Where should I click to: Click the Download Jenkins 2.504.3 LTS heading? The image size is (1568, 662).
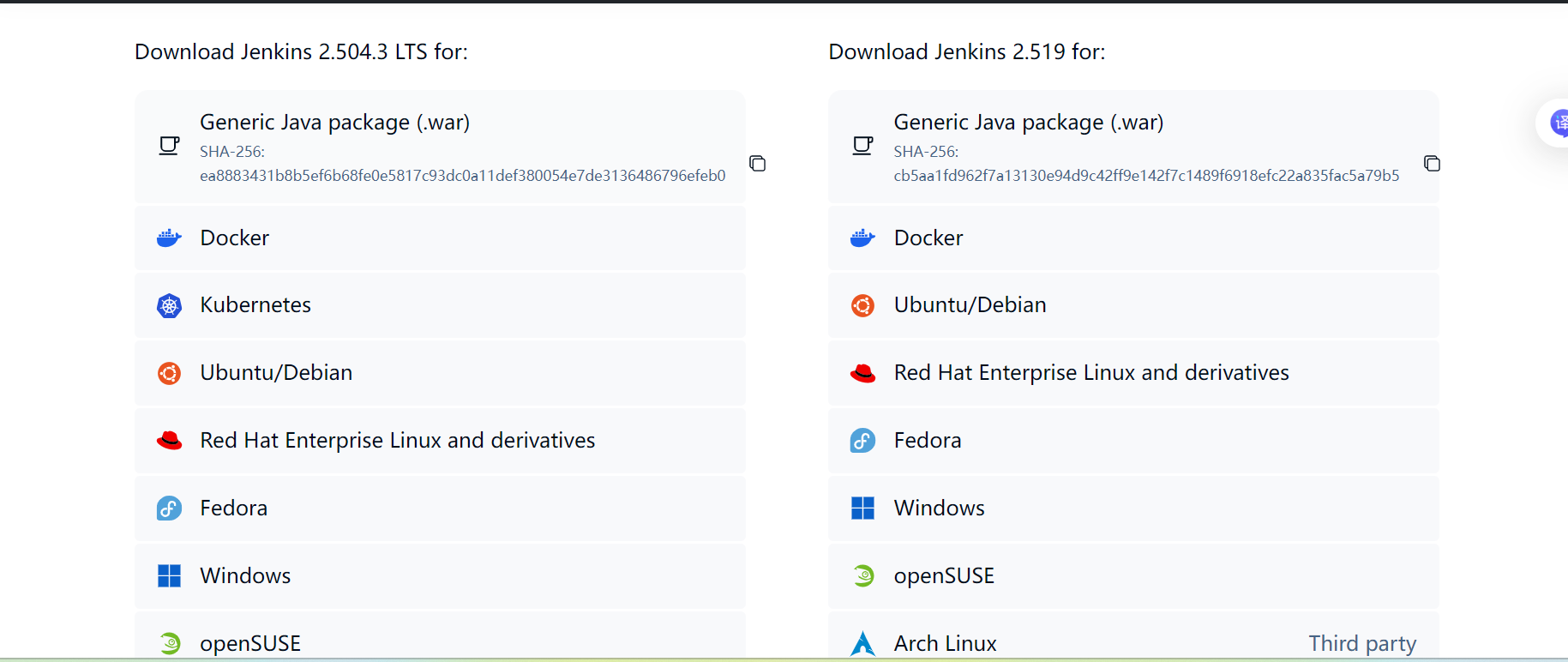coord(301,51)
